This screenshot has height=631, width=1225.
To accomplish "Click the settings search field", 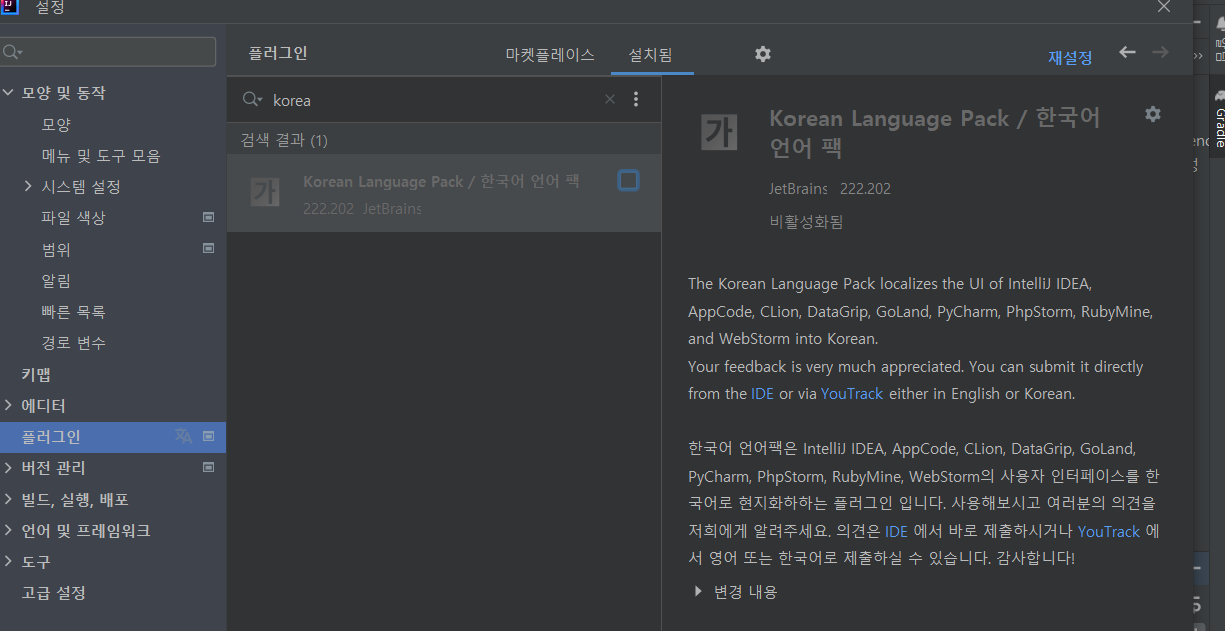I will pos(109,52).
